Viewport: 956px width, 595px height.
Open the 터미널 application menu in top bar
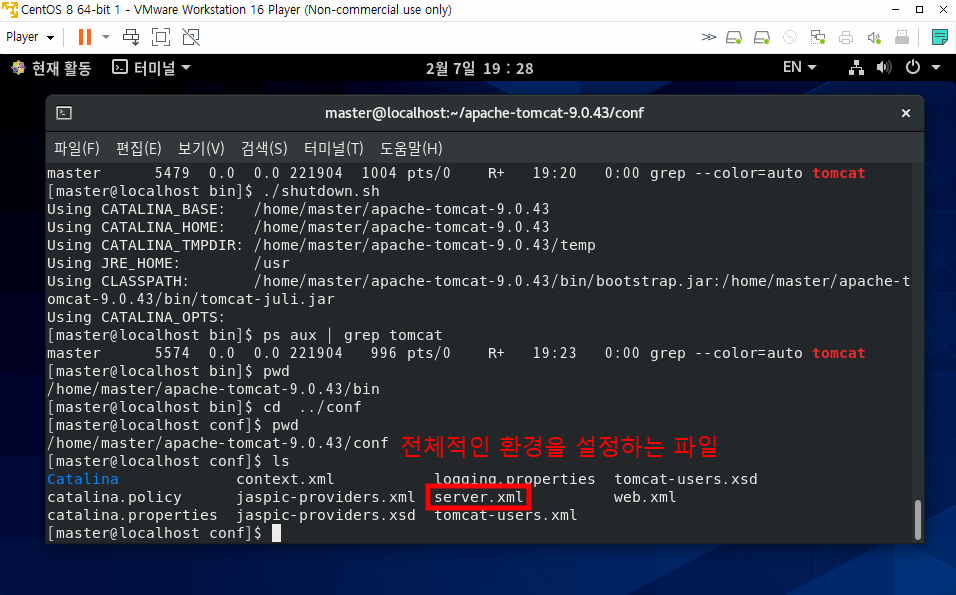click(151, 68)
